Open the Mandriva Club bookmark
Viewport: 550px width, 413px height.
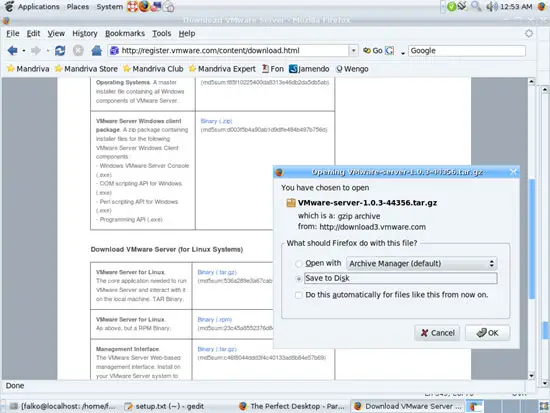tap(153, 69)
